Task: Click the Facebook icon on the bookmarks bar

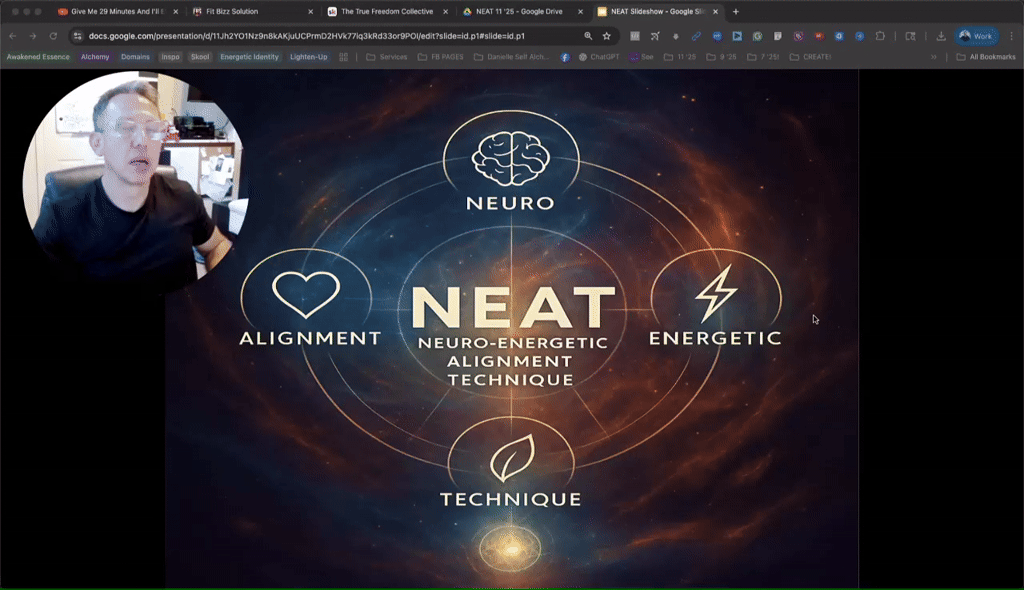Action: (x=565, y=57)
